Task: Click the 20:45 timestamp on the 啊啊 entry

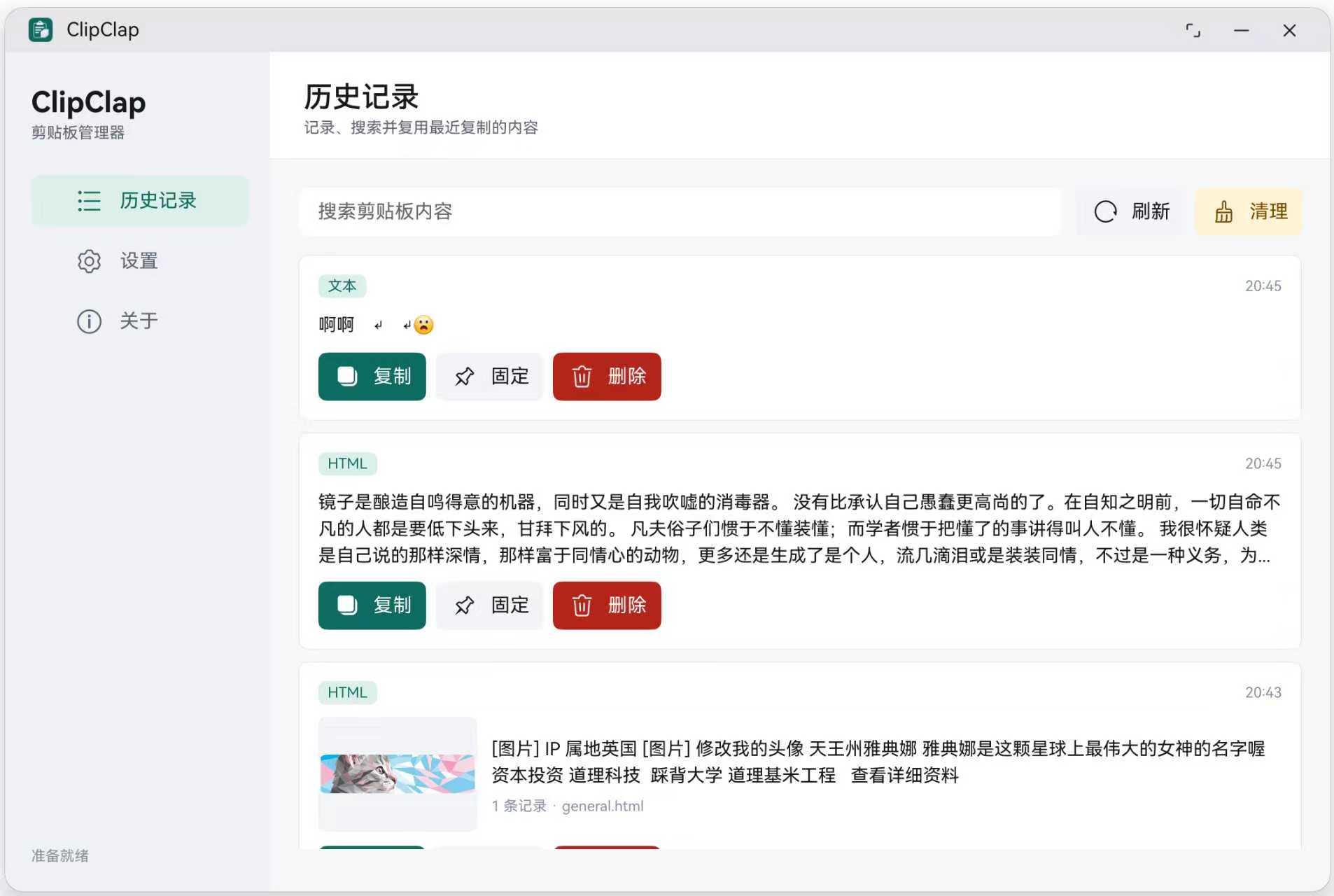Action: pos(1263,286)
